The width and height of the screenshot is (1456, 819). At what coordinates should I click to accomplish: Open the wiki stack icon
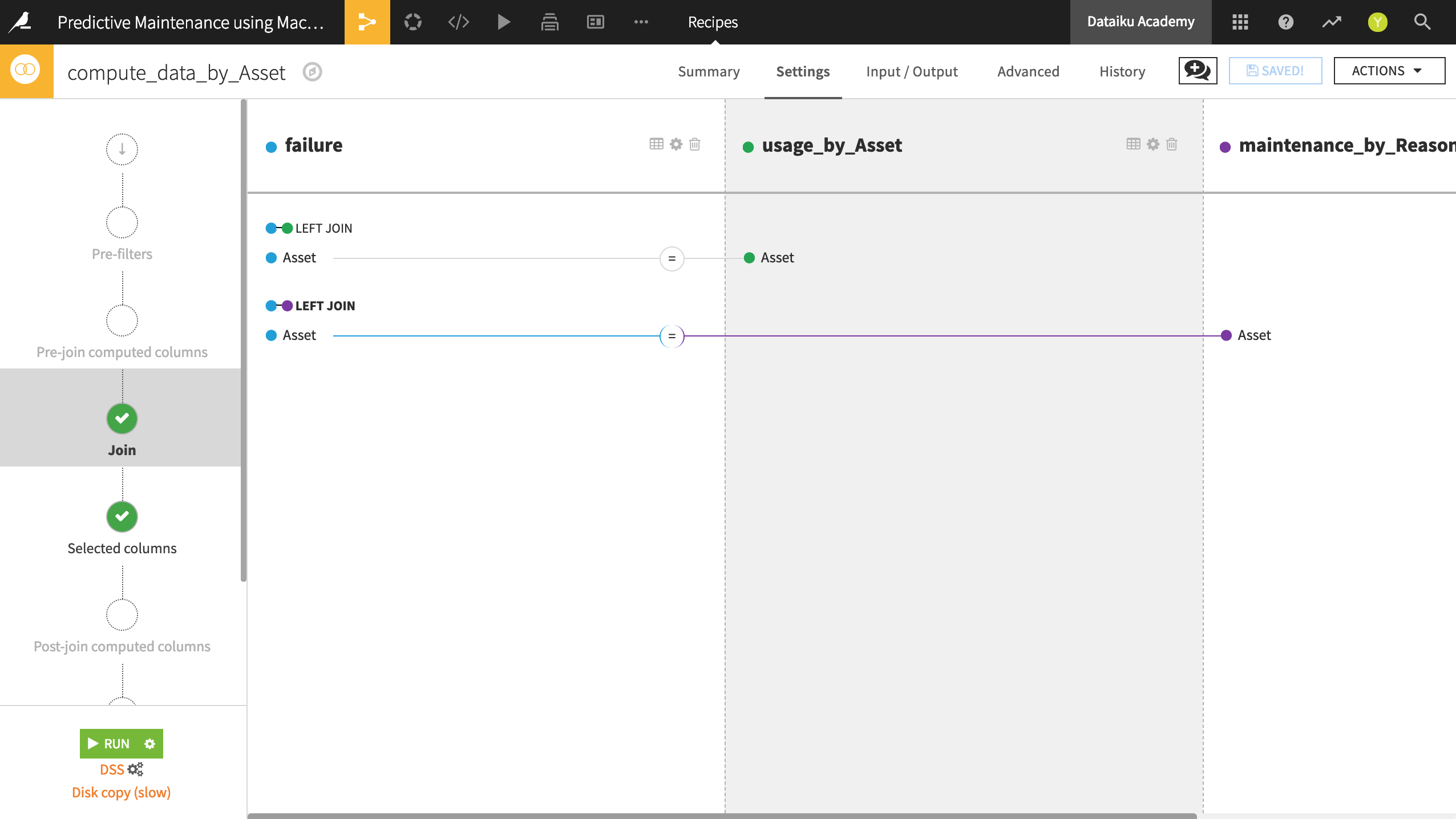point(549,22)
